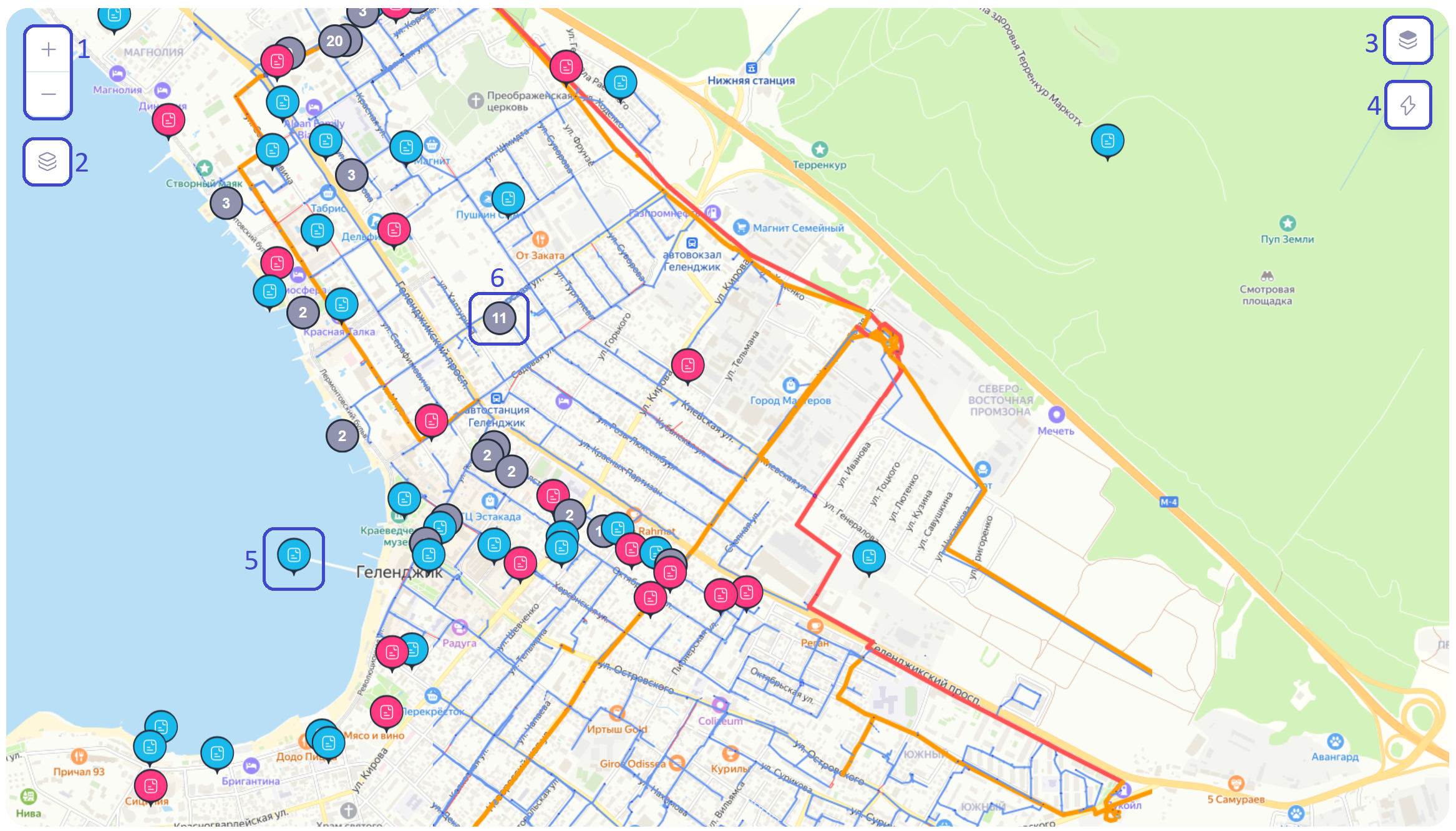This screenshot has width=1456, height=831.
Task: Select blue marker near ул. Генералова blocks
Action: point(868,556)
